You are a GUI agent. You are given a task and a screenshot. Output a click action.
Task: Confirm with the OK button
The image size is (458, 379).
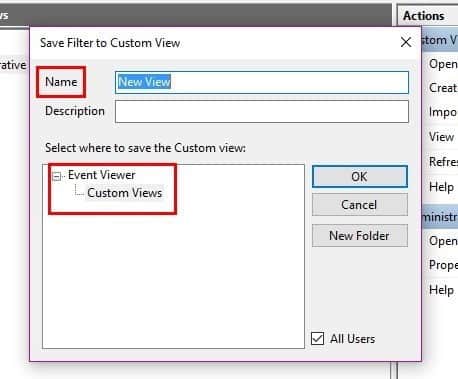(x=360, y=176)
